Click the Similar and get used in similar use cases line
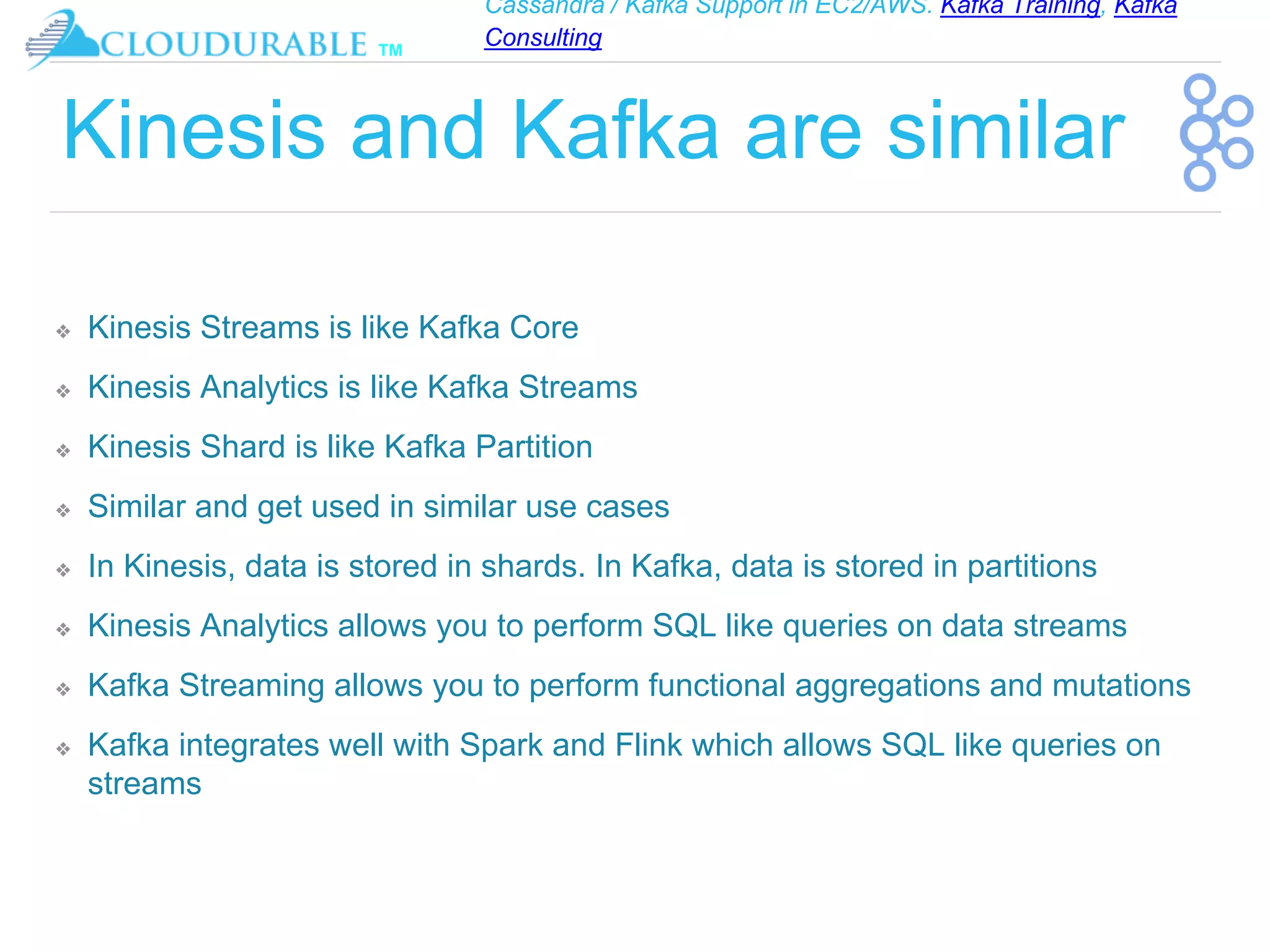Screen dimensions: 1270x952 pyautogui.click(x=378, y=507)
